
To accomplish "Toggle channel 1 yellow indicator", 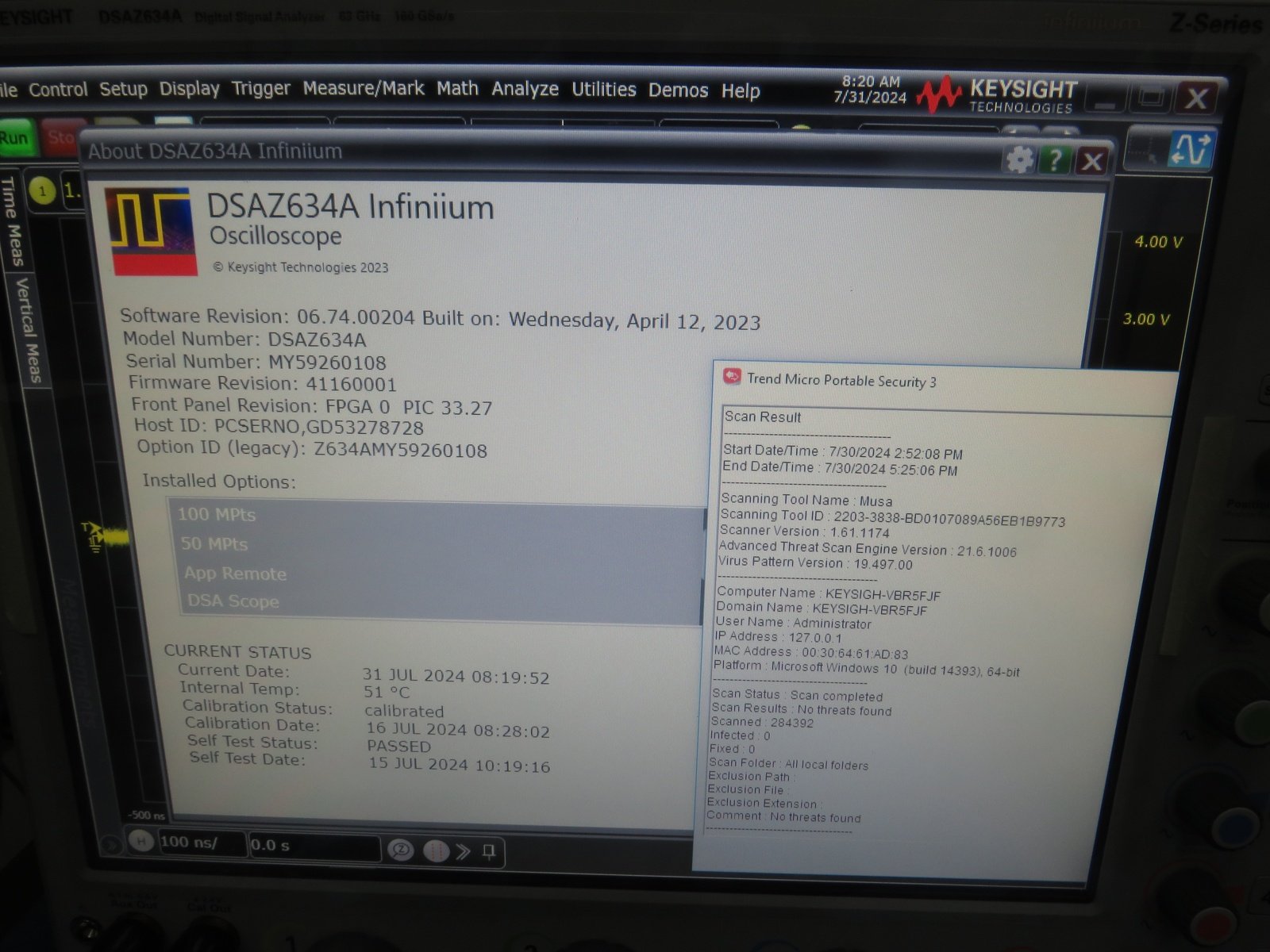I will coord(42,190).
